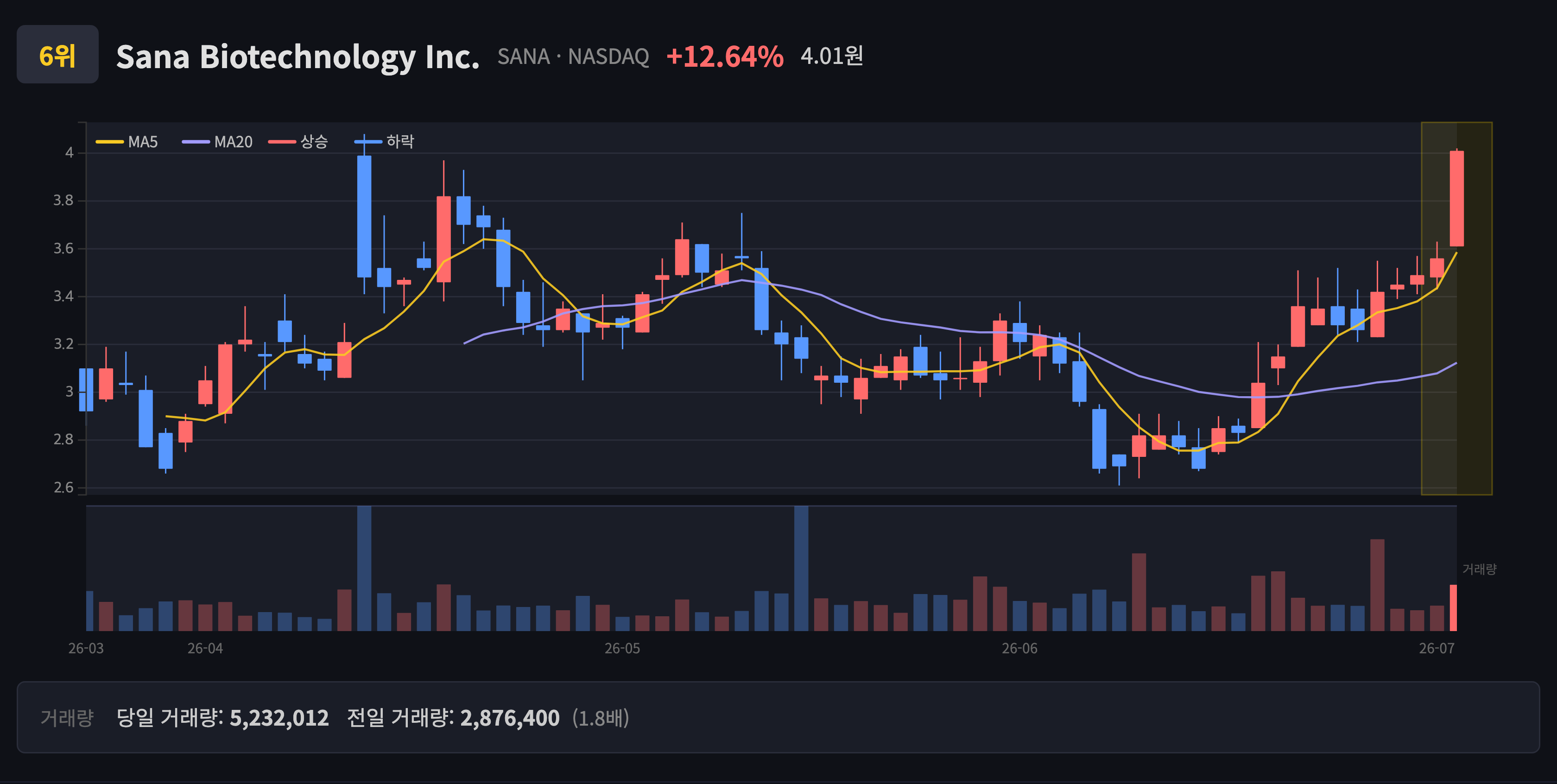Click the y-axis label 3.6

pyautogui.click(x=63, y=248)
